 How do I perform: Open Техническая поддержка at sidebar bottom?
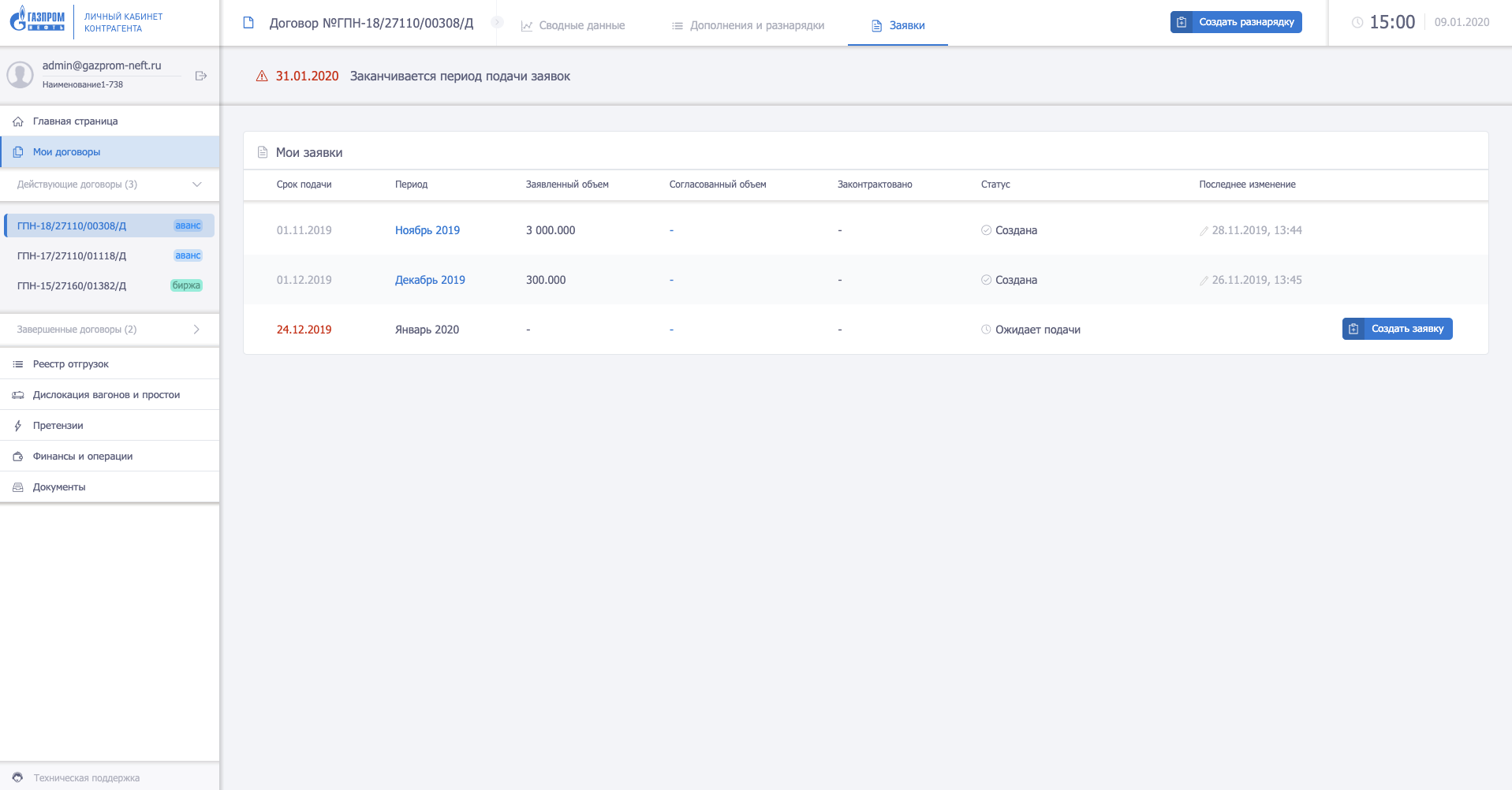(x=86, y=778)
